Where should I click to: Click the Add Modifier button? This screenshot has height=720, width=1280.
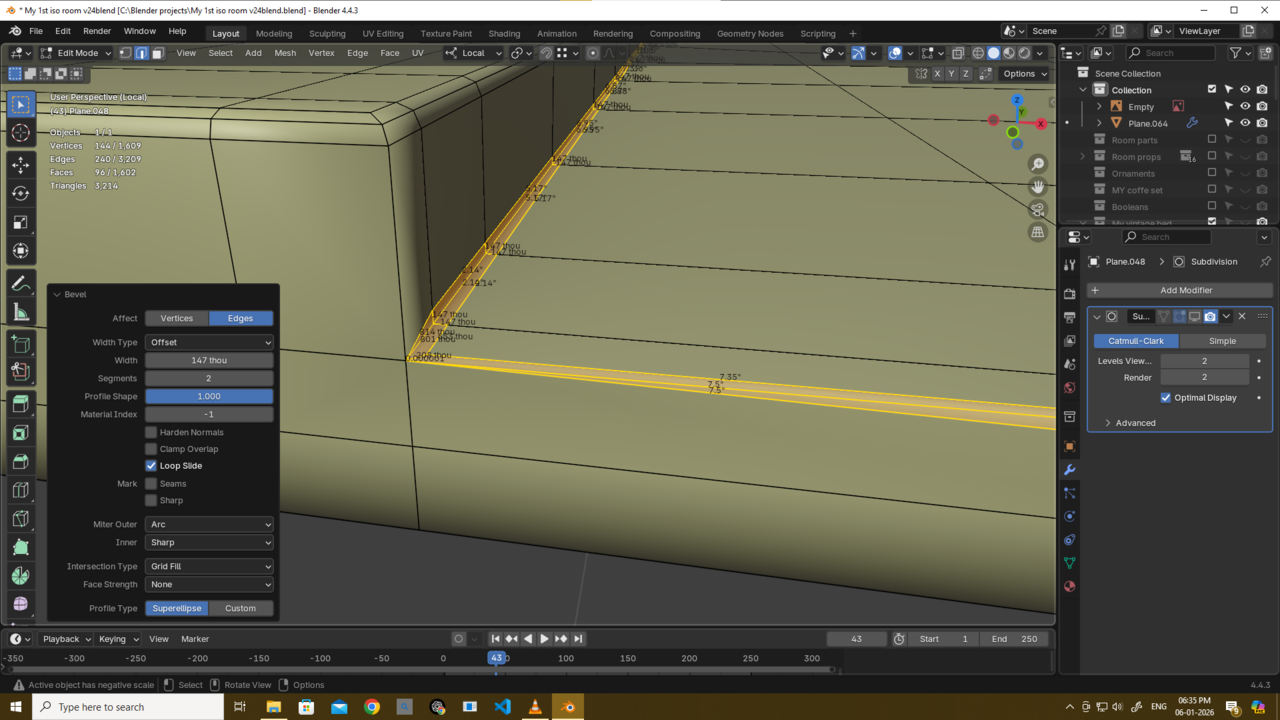pos(1185,290)
